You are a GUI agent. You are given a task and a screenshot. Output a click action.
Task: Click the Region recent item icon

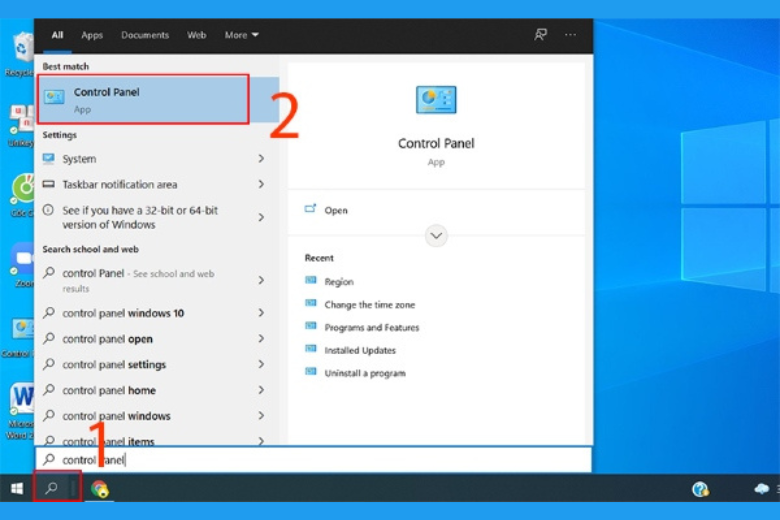pos(311,281)
